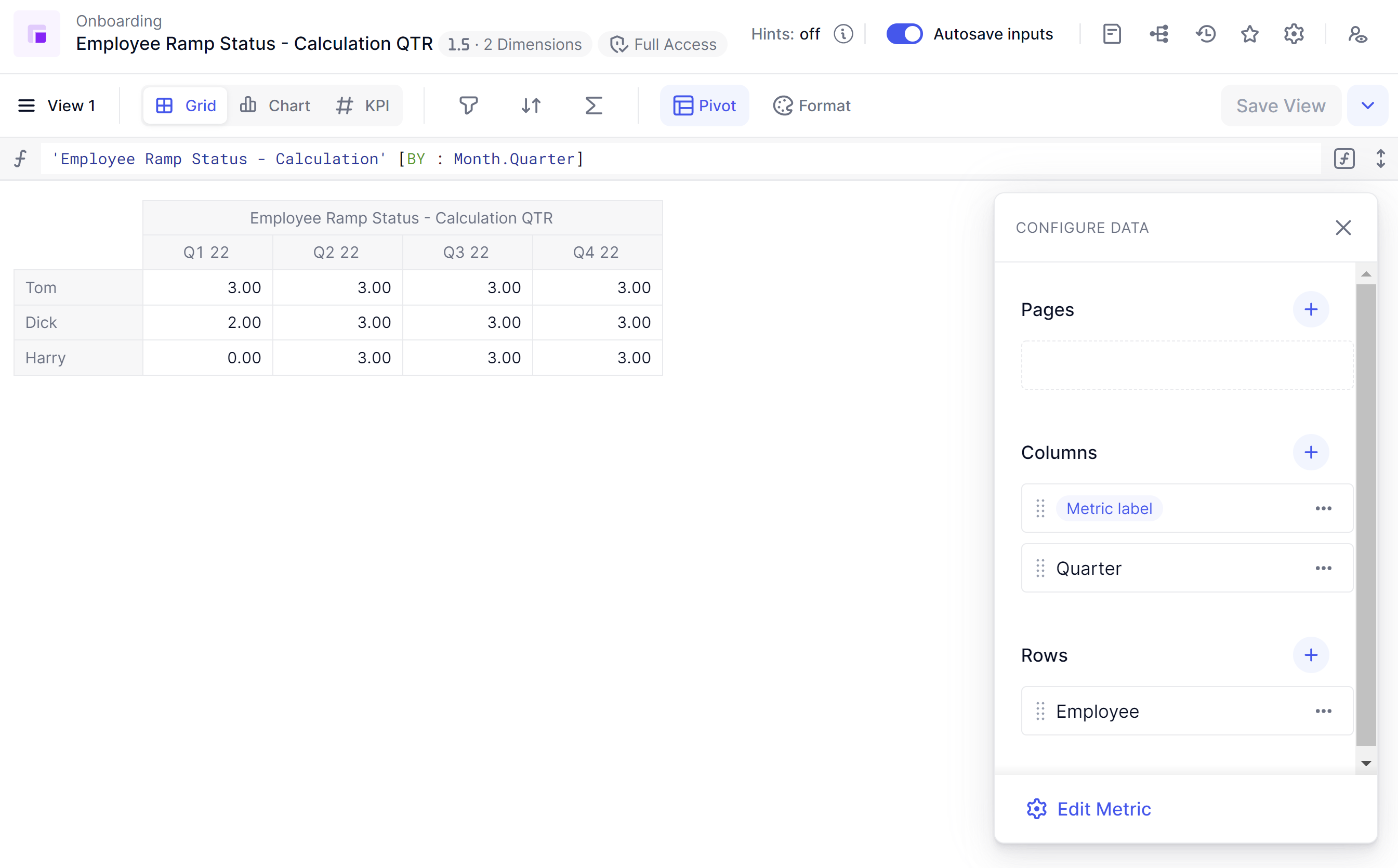Add a dimension to Columns
The width and height of the screenshot is (1398, 868).
(x=1311, y=452)
